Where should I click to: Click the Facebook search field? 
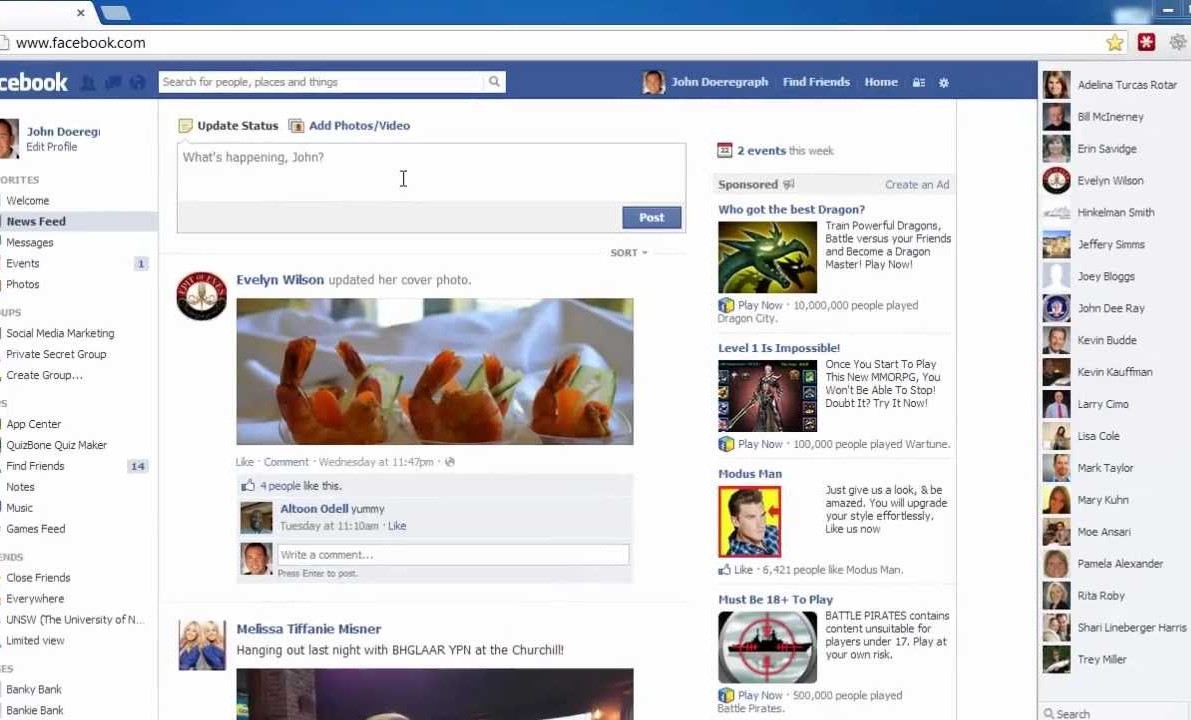tap(321, 81)
